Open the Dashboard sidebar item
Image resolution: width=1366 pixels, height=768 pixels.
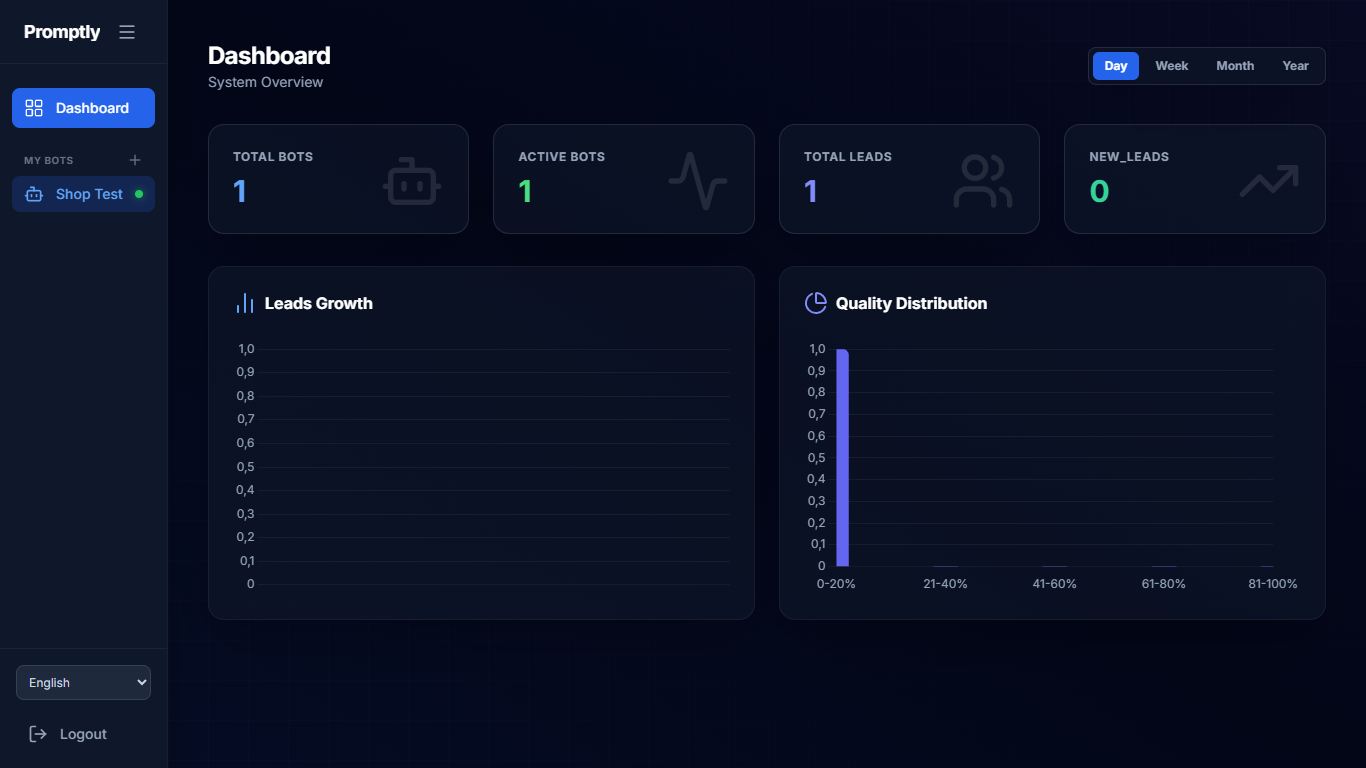(x=83, y=108)
